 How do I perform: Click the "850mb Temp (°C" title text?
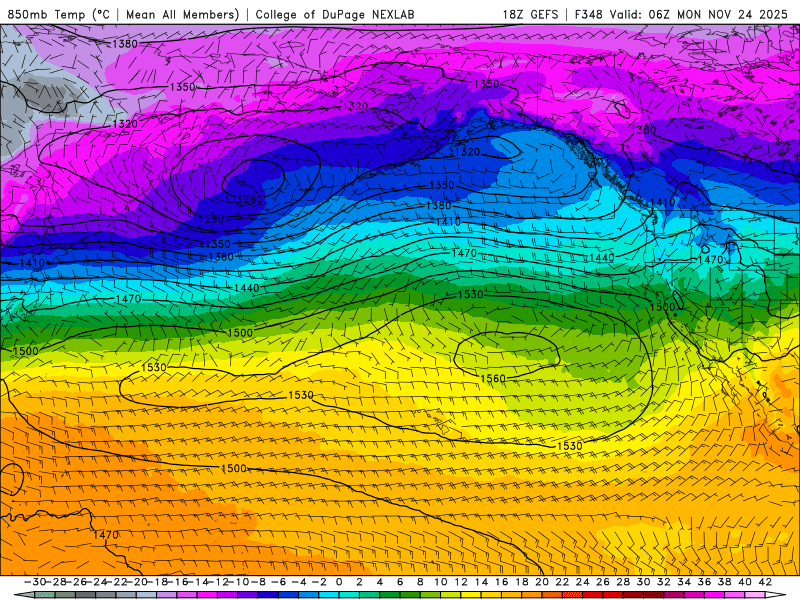pos(58,14)
